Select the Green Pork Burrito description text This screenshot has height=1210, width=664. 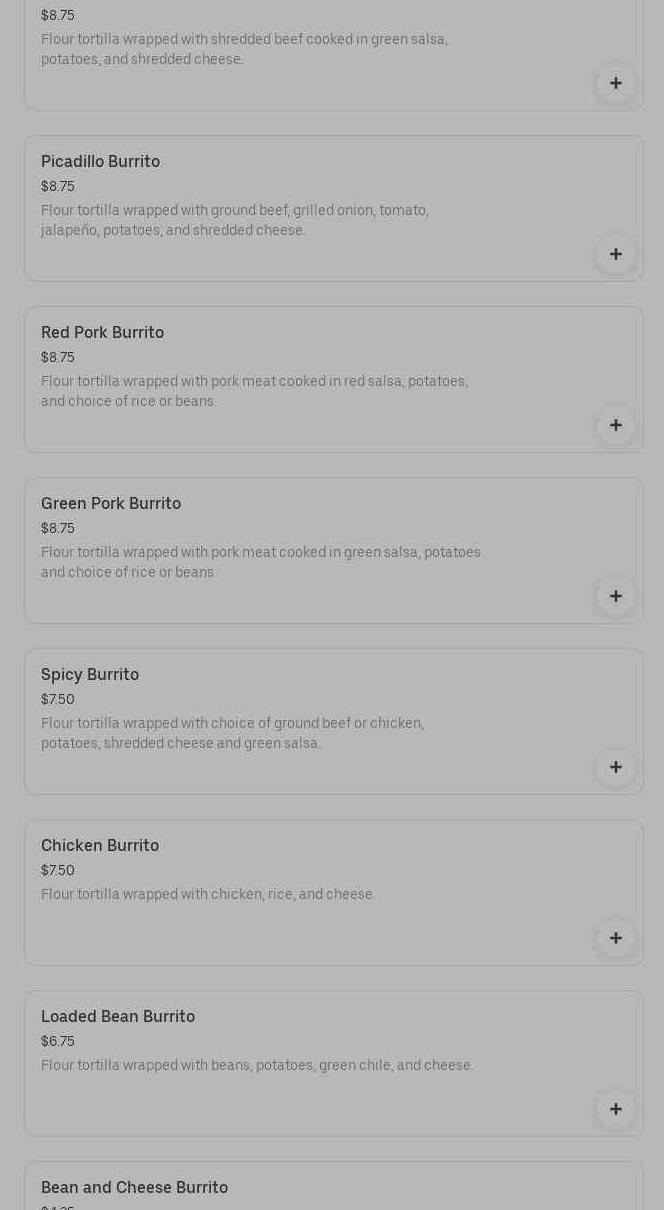260,562
